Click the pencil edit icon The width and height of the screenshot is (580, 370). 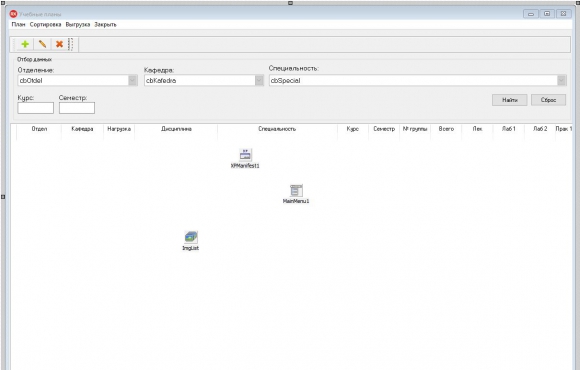point(42,44)
